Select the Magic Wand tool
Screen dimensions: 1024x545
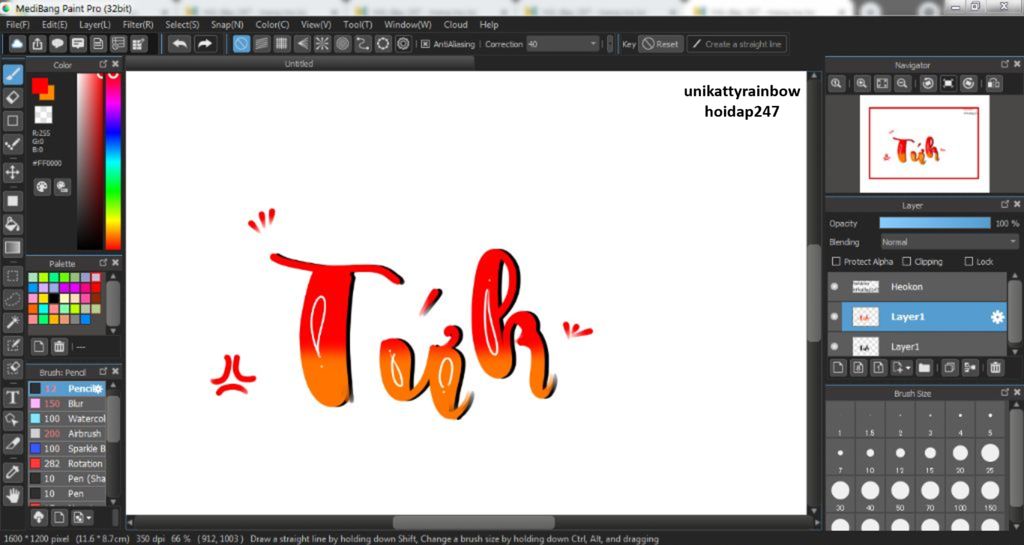click(x=12, y=322)
